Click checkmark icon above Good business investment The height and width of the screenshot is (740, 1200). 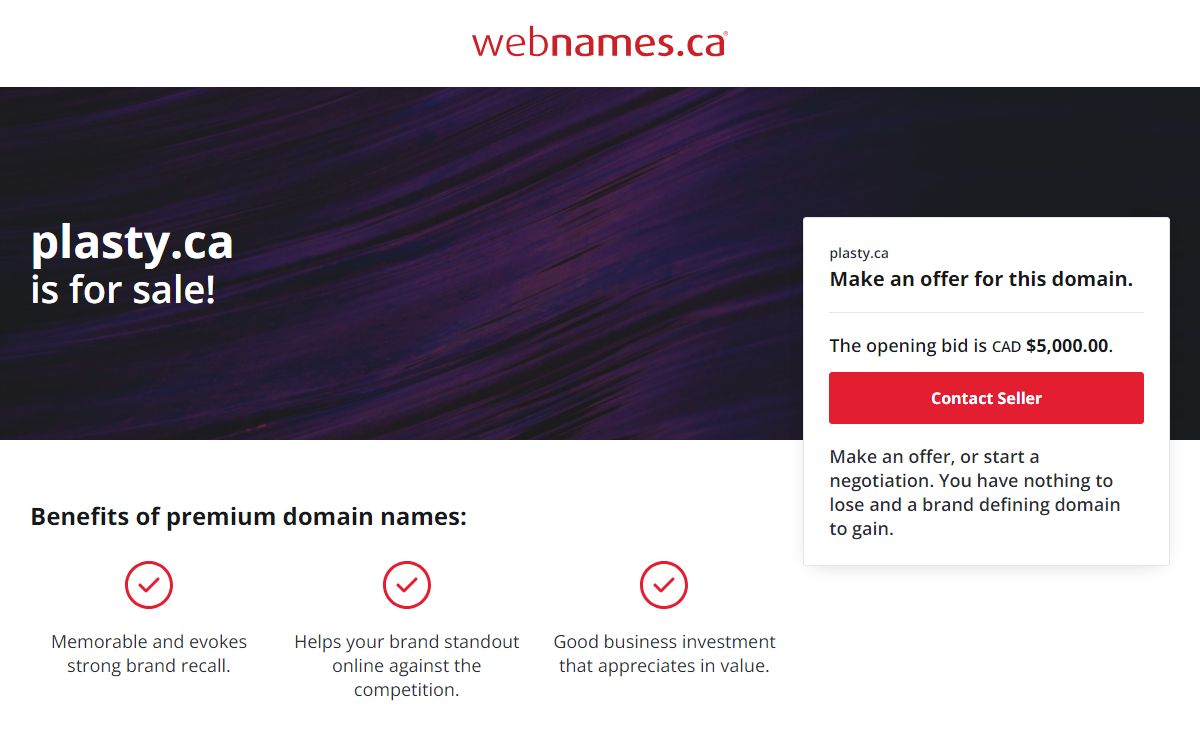664,585
